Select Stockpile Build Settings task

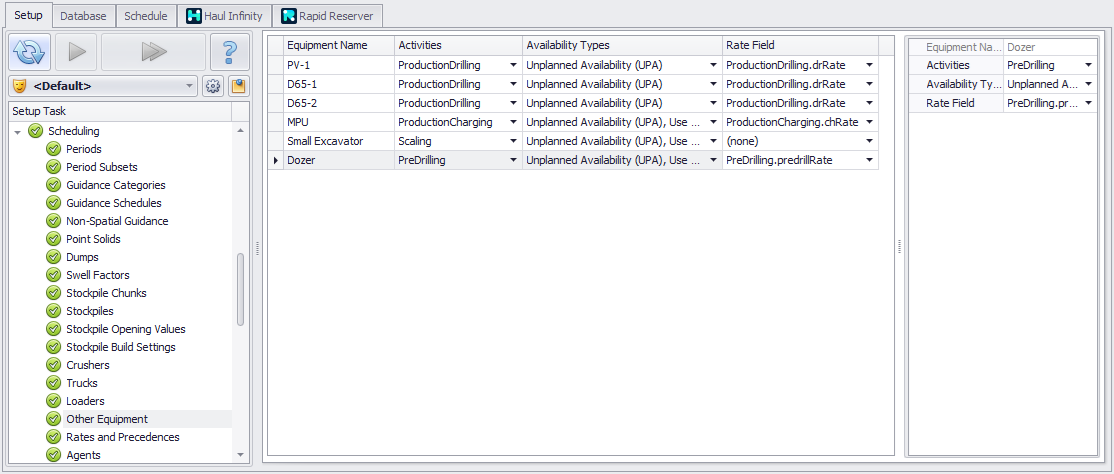pyautogui.click(x=121, y=347)
